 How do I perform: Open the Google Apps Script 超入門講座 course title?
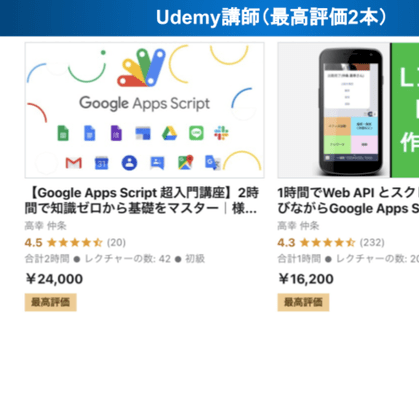142,201
